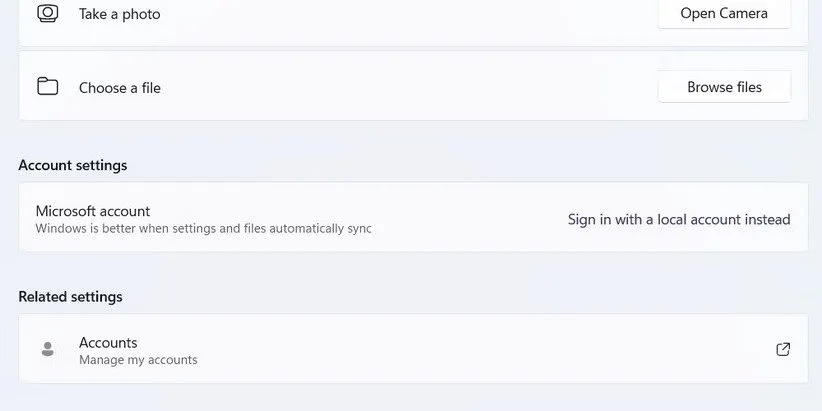Click the person icon next to Accounts

click(47, 349)
